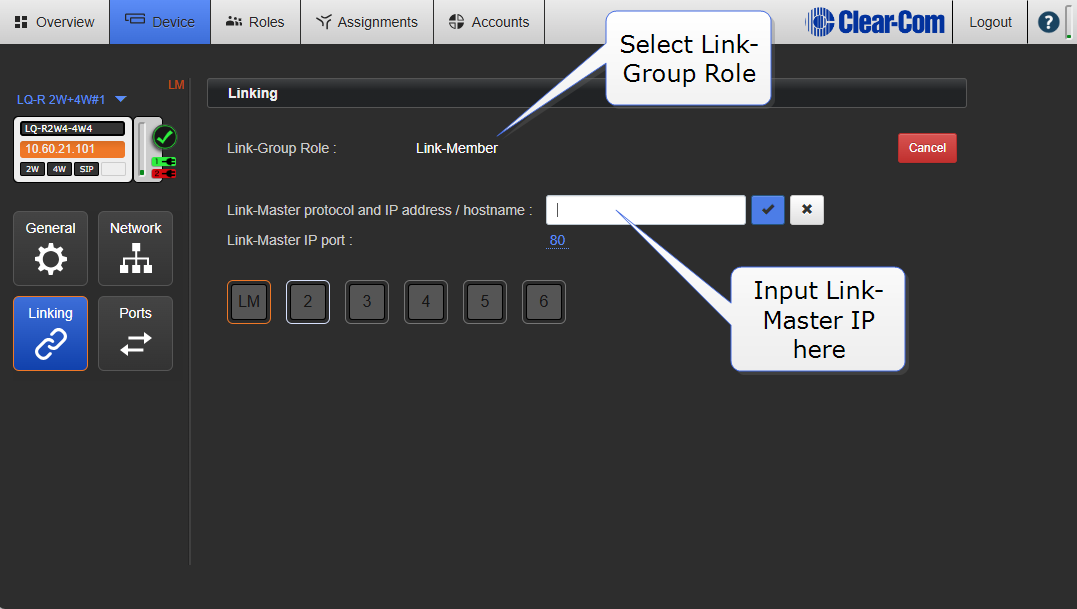Viewport: 1077px width, 609px height.
Task: Edit the Link-Master IP port 80
Action: coord(557,240)
